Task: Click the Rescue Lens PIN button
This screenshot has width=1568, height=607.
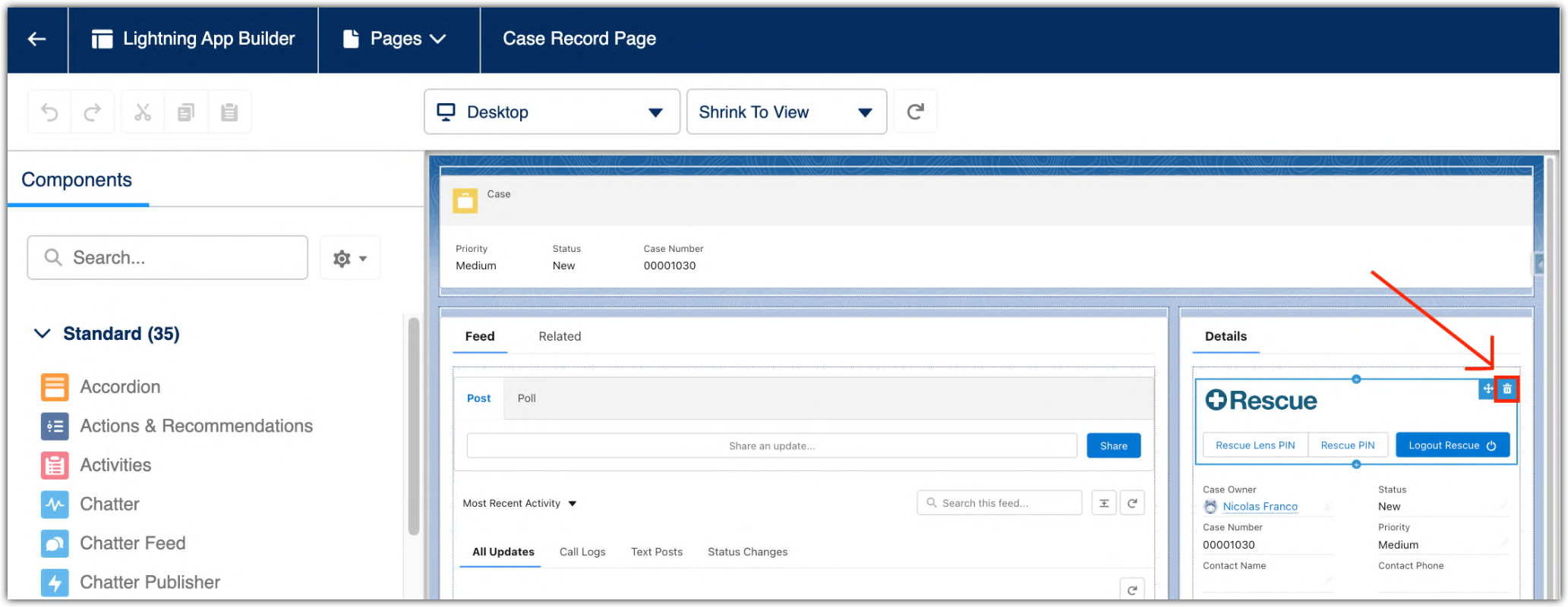Action: click(x=1255, y=445)
